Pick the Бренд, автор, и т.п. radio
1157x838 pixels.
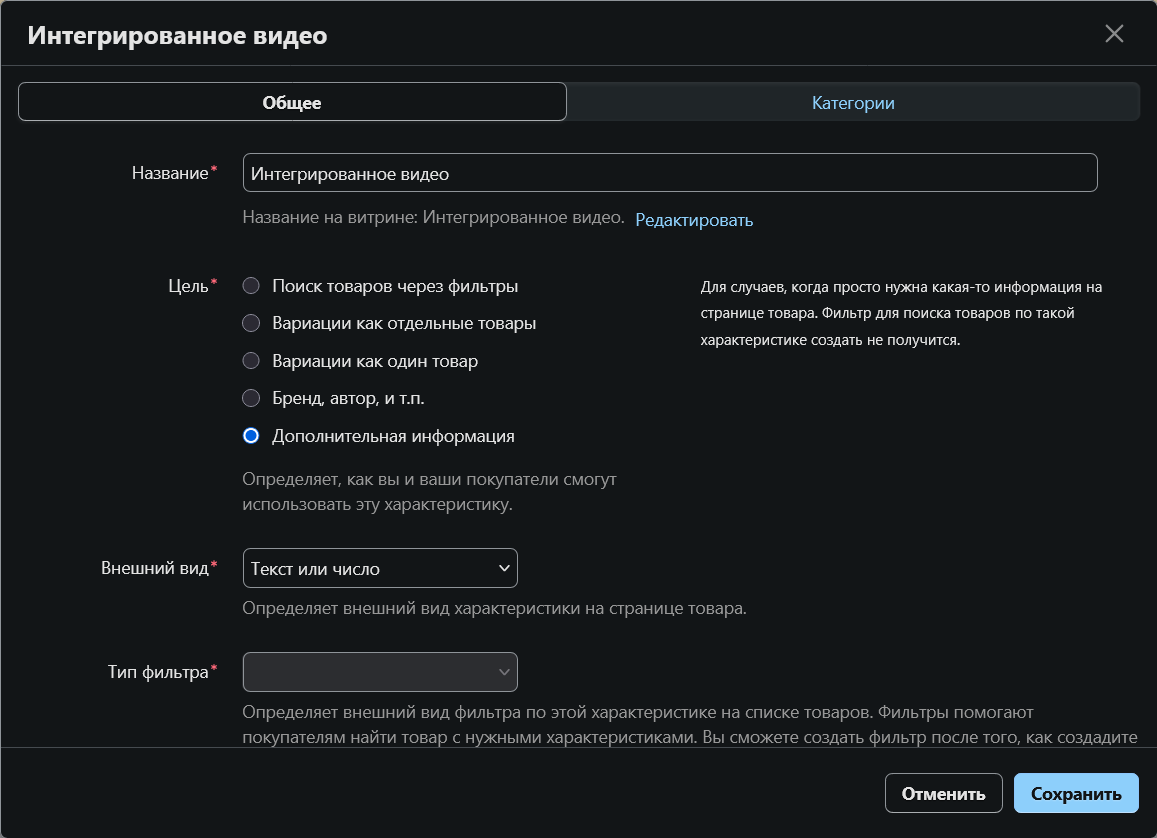pos(251,398)
